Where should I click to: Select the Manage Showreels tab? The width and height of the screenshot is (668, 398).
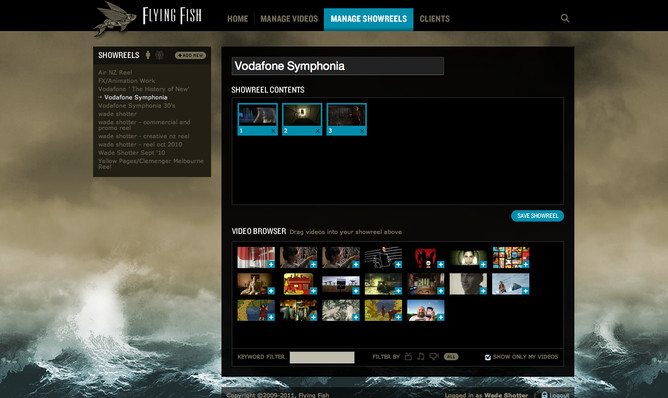click(369, 19)
